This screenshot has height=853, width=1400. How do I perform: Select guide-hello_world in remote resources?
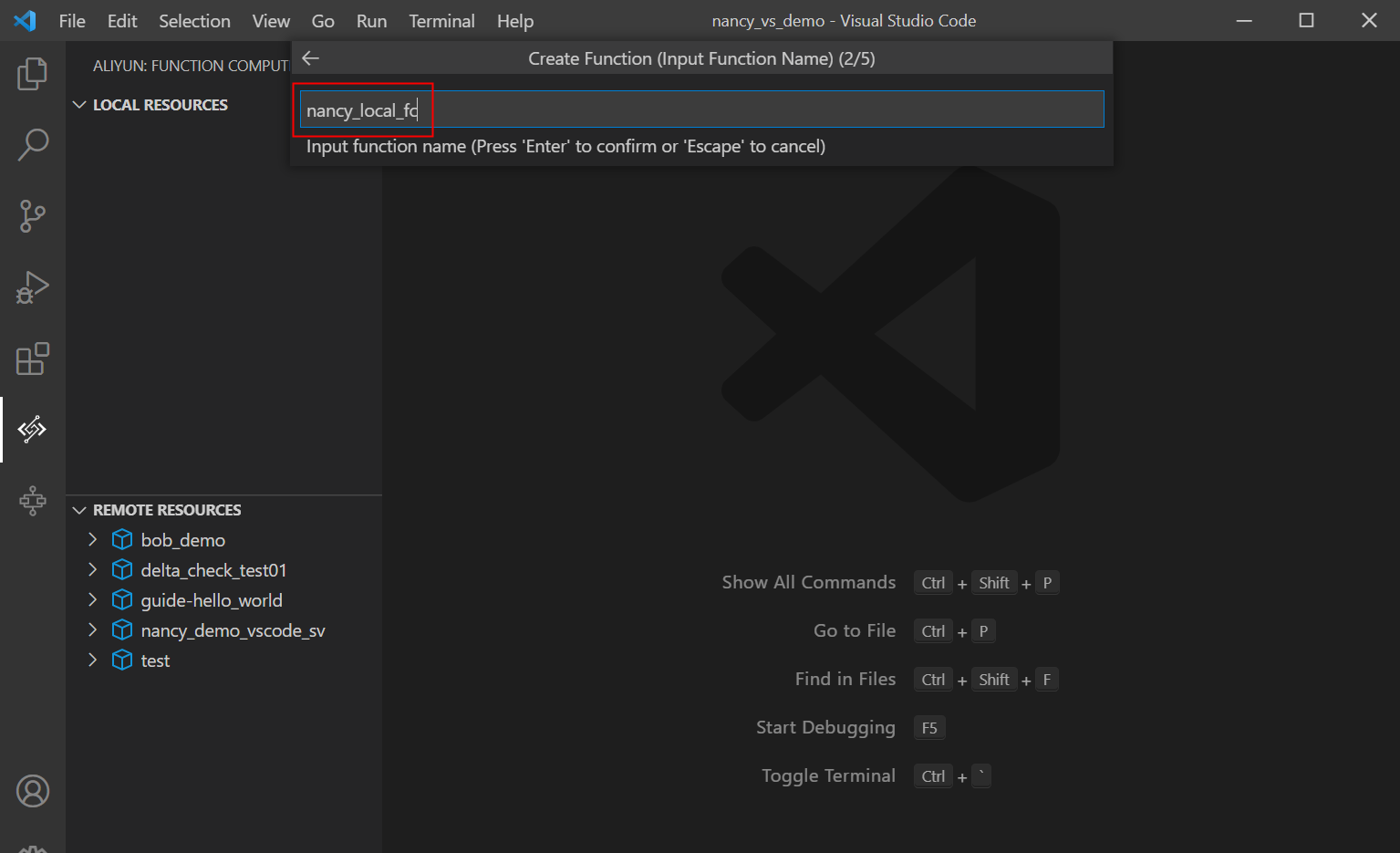pyautogui.click(x=223, y=600)
